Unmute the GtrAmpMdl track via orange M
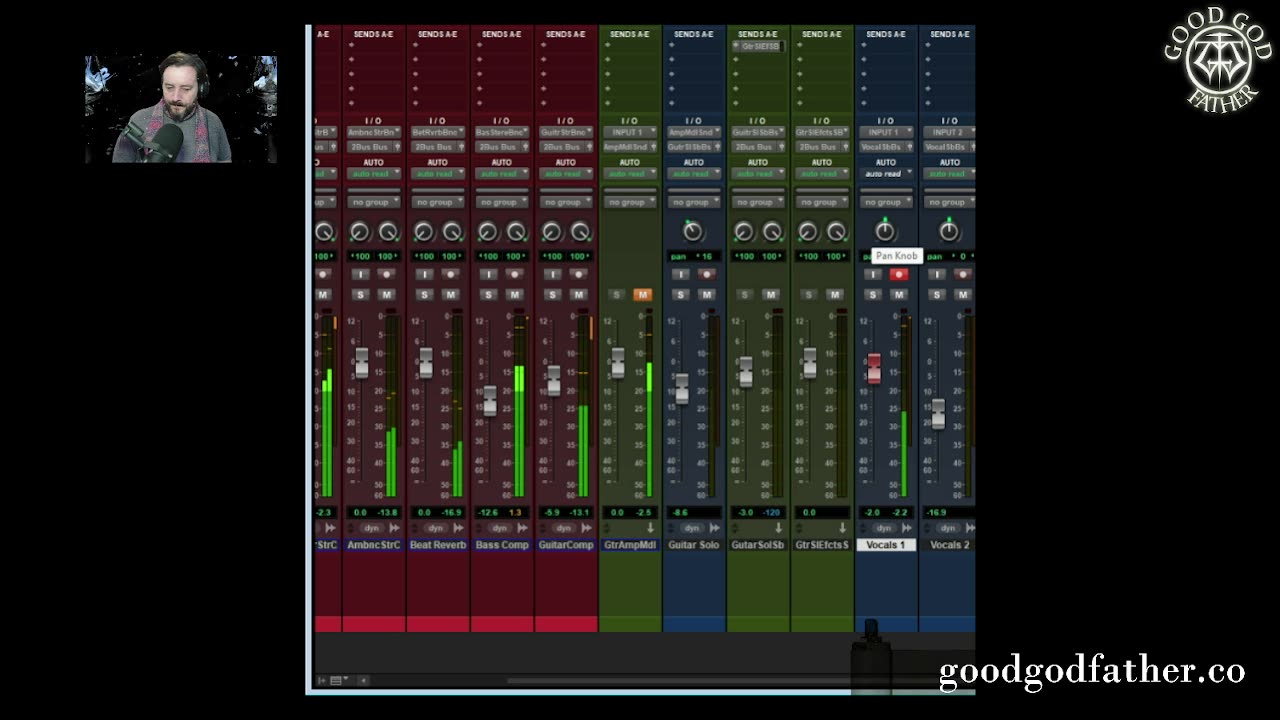The image size is (1280, 720). click(643, 294)
